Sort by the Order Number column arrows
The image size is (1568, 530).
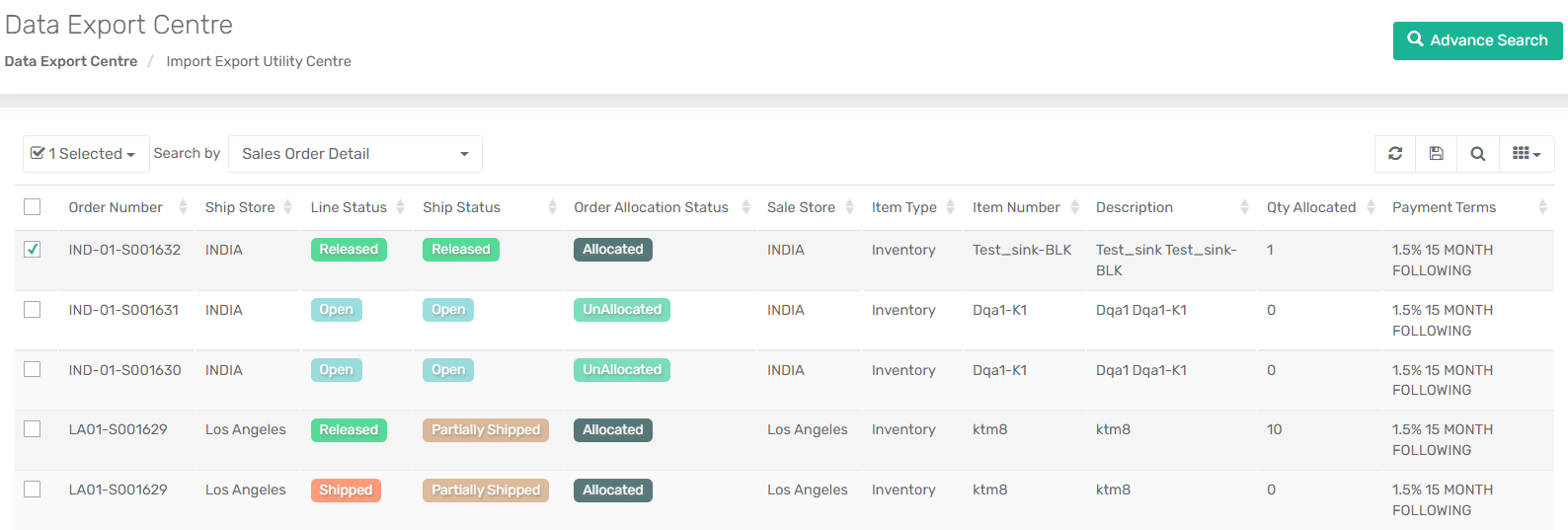point(183,207)
